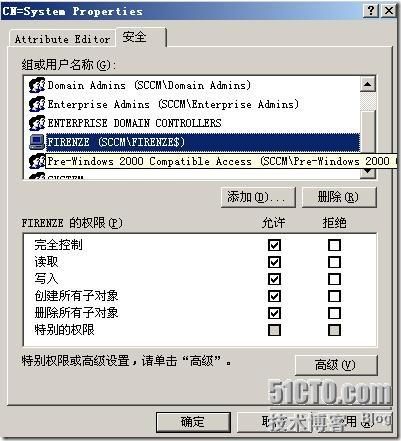
Task: Uncheck Allow for 完全控制 permission
Action: tap(274, 245)
